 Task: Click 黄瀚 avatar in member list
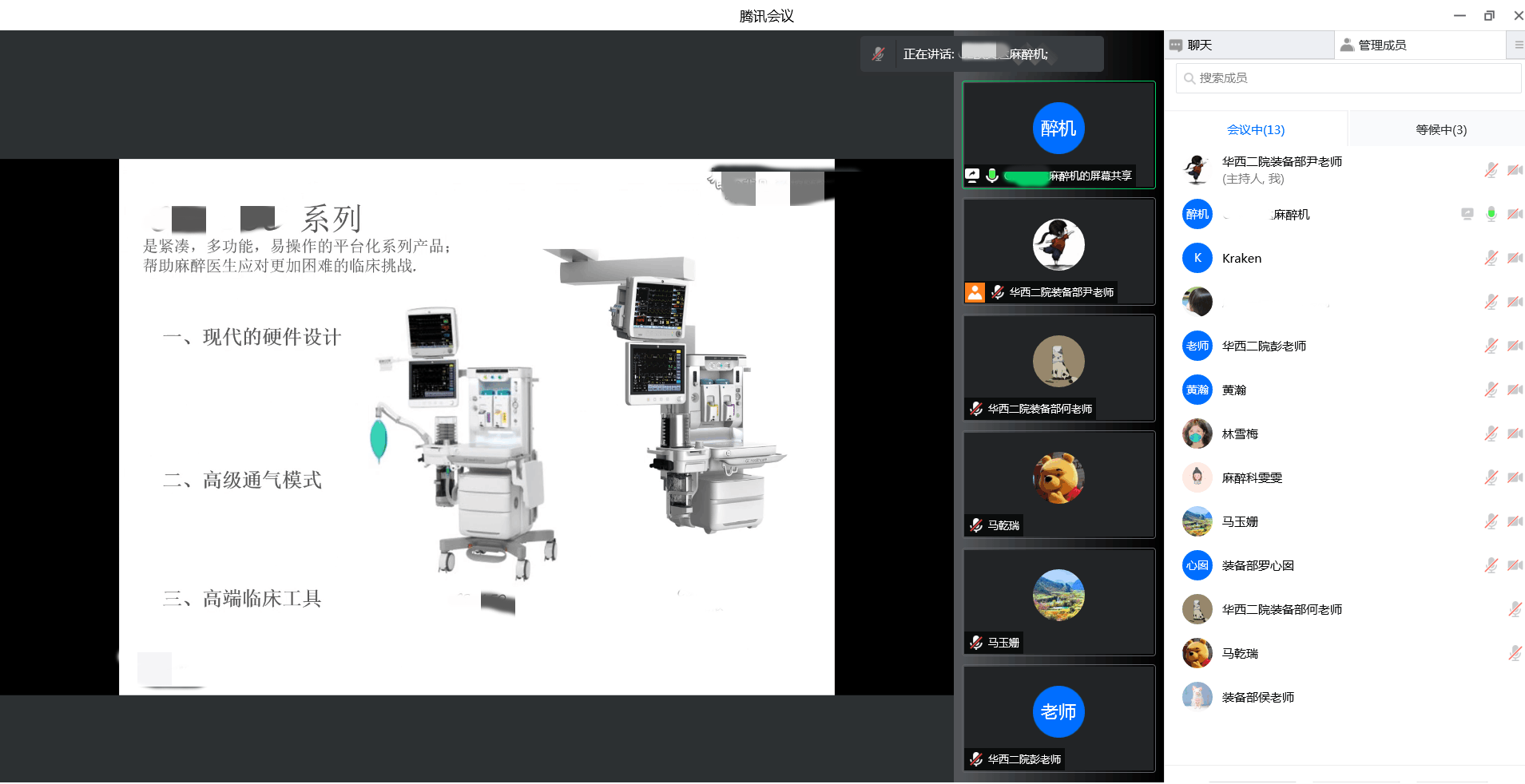point(1197,390)
